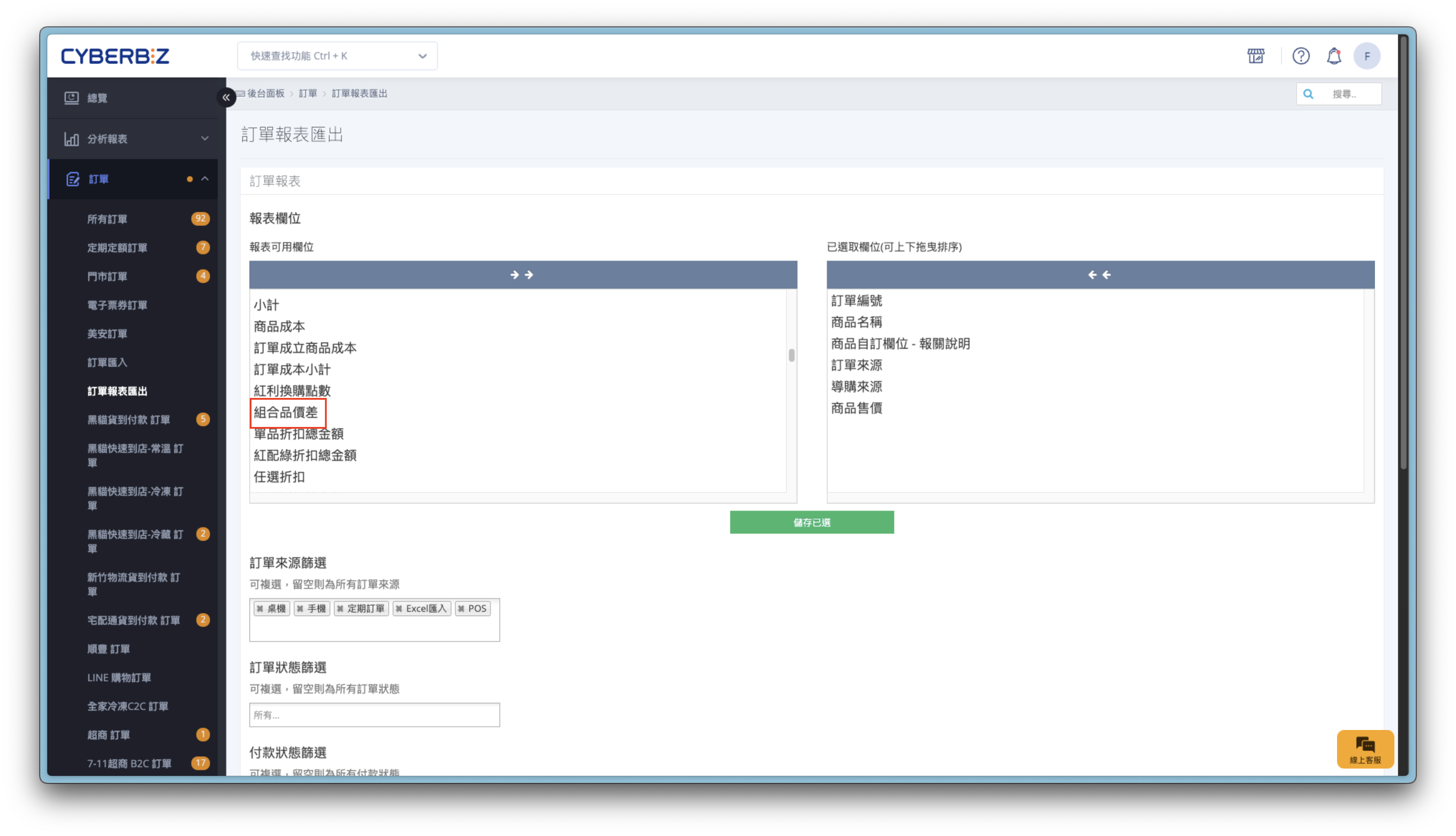Open the online customer service chat
The image size is (1456, 836).
tap(1365, 749)
